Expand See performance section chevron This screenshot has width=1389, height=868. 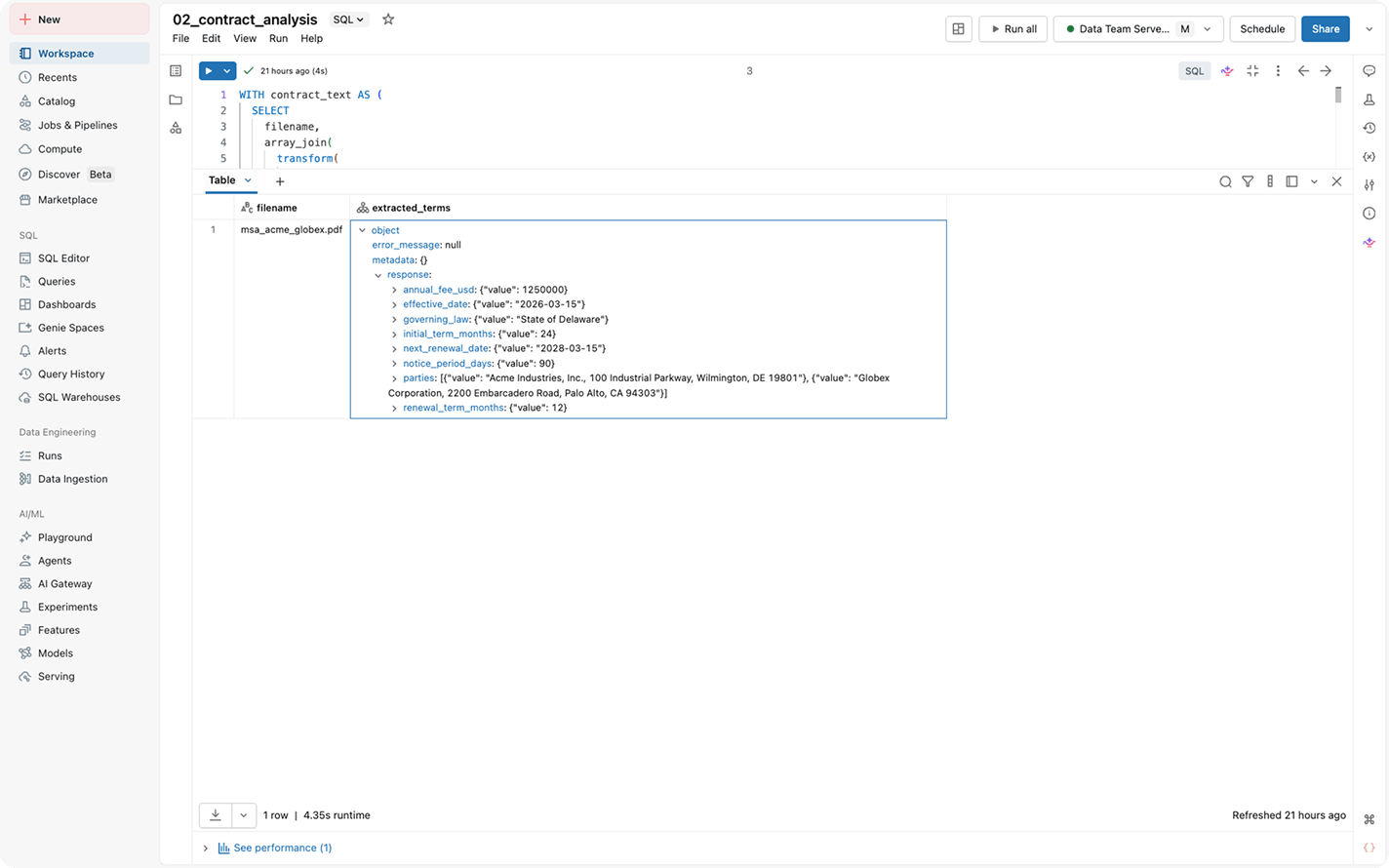coord(206,848)
